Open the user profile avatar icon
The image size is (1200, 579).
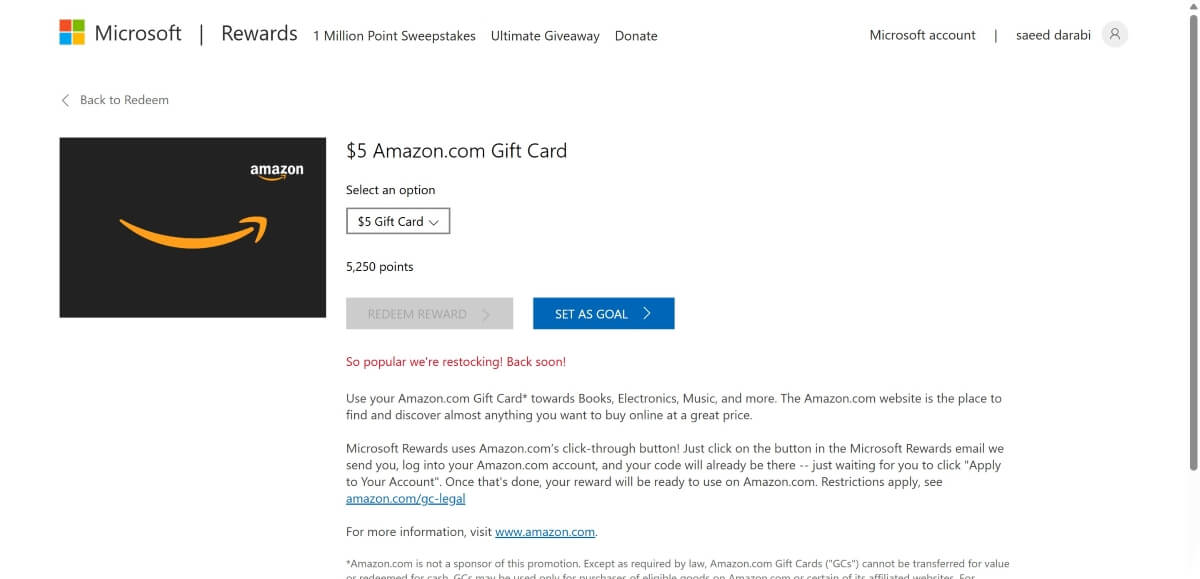point(1114,34)
